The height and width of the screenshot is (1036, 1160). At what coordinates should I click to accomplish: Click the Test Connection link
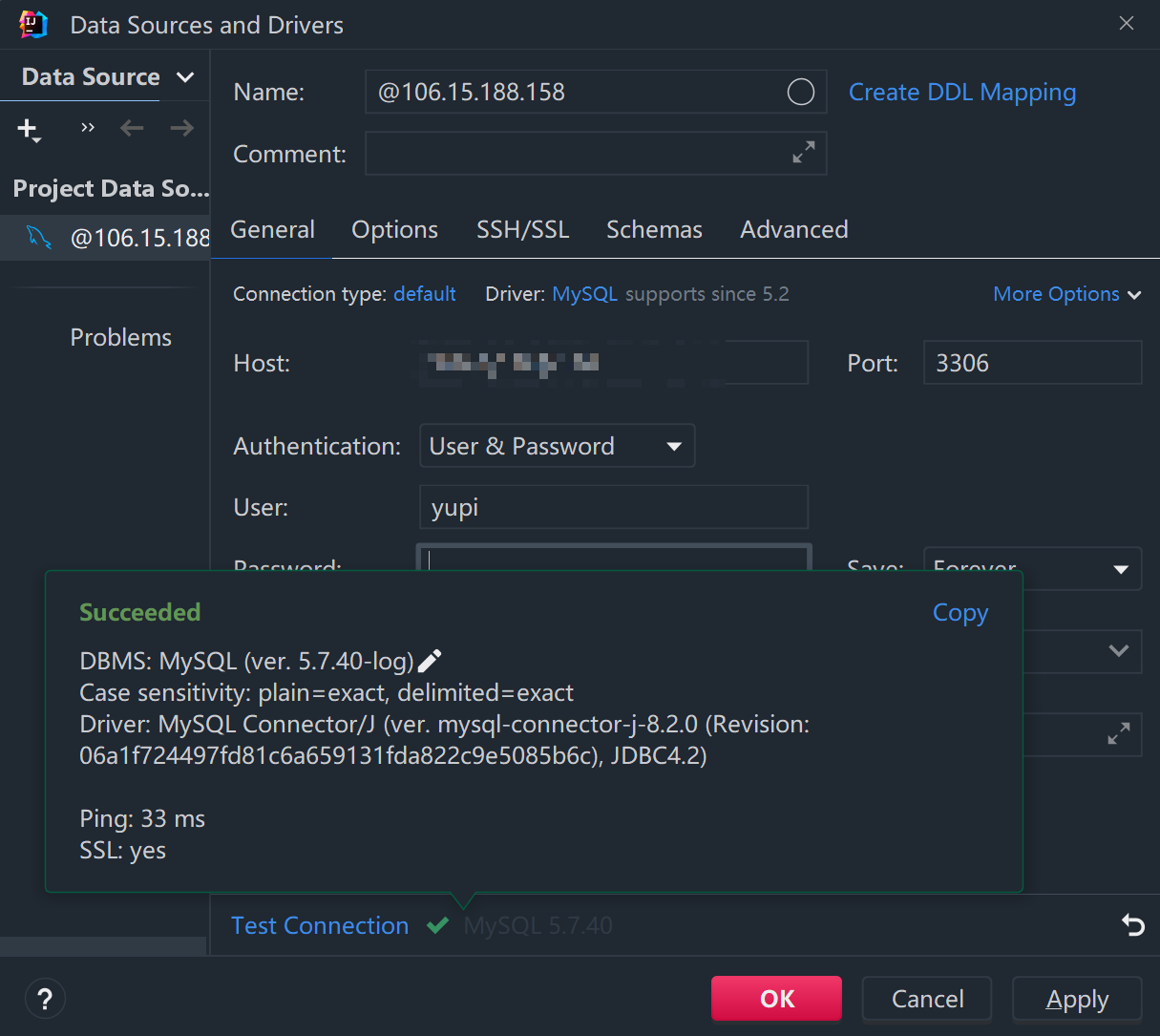point(320,925)
